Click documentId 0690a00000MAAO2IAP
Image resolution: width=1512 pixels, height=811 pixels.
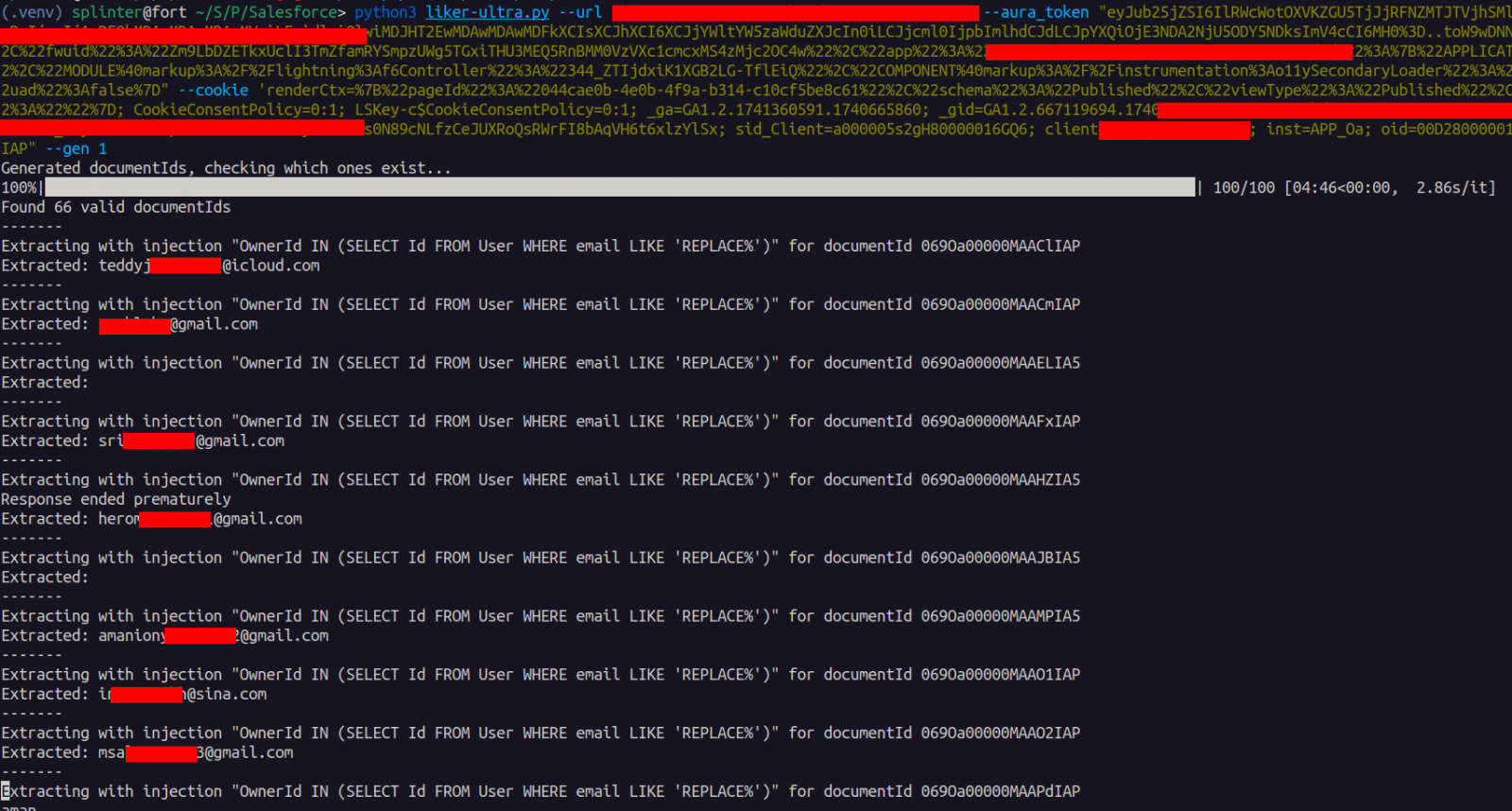(1001, 733)
